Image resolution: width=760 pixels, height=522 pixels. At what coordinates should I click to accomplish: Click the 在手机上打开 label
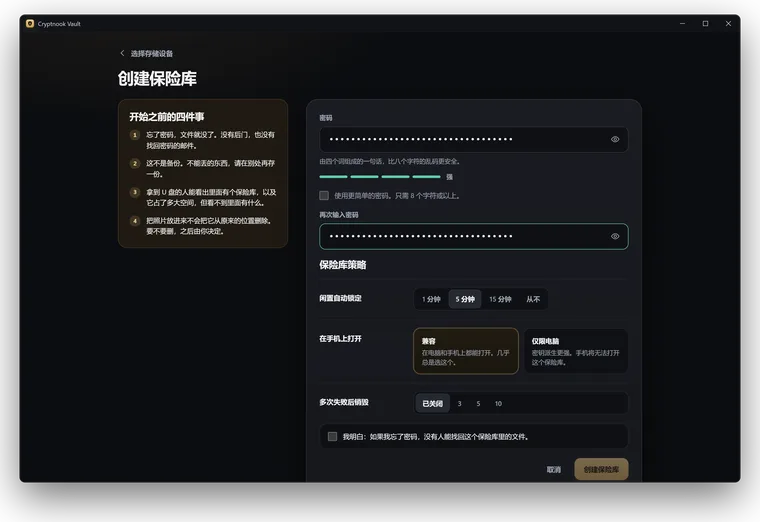(x=340, y=338)
